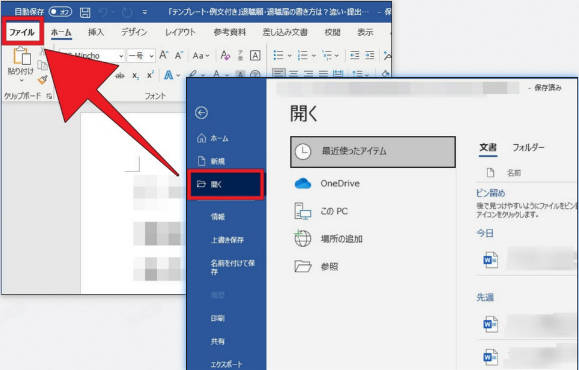Click the Increase Indent icon
This screenshot has height=370, width=579.
point(370,56)
